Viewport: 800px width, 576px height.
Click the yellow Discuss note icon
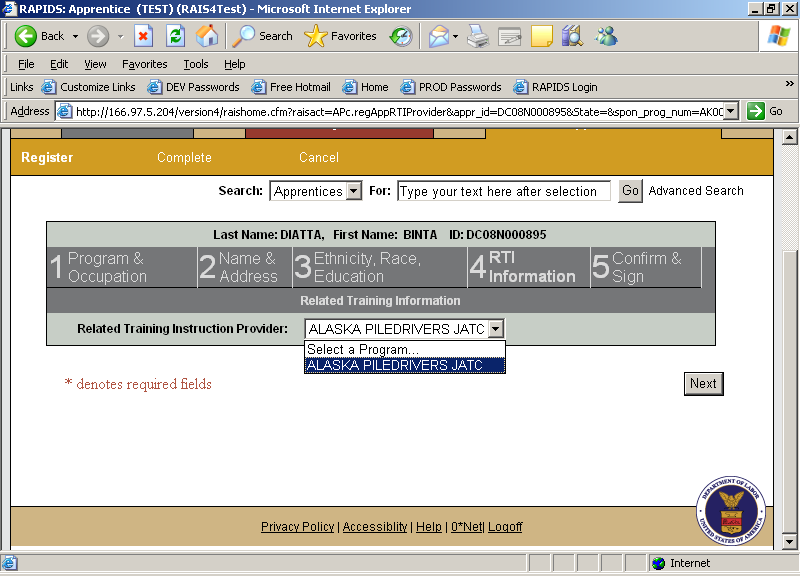pyautogui.click(x=541, y=37)
